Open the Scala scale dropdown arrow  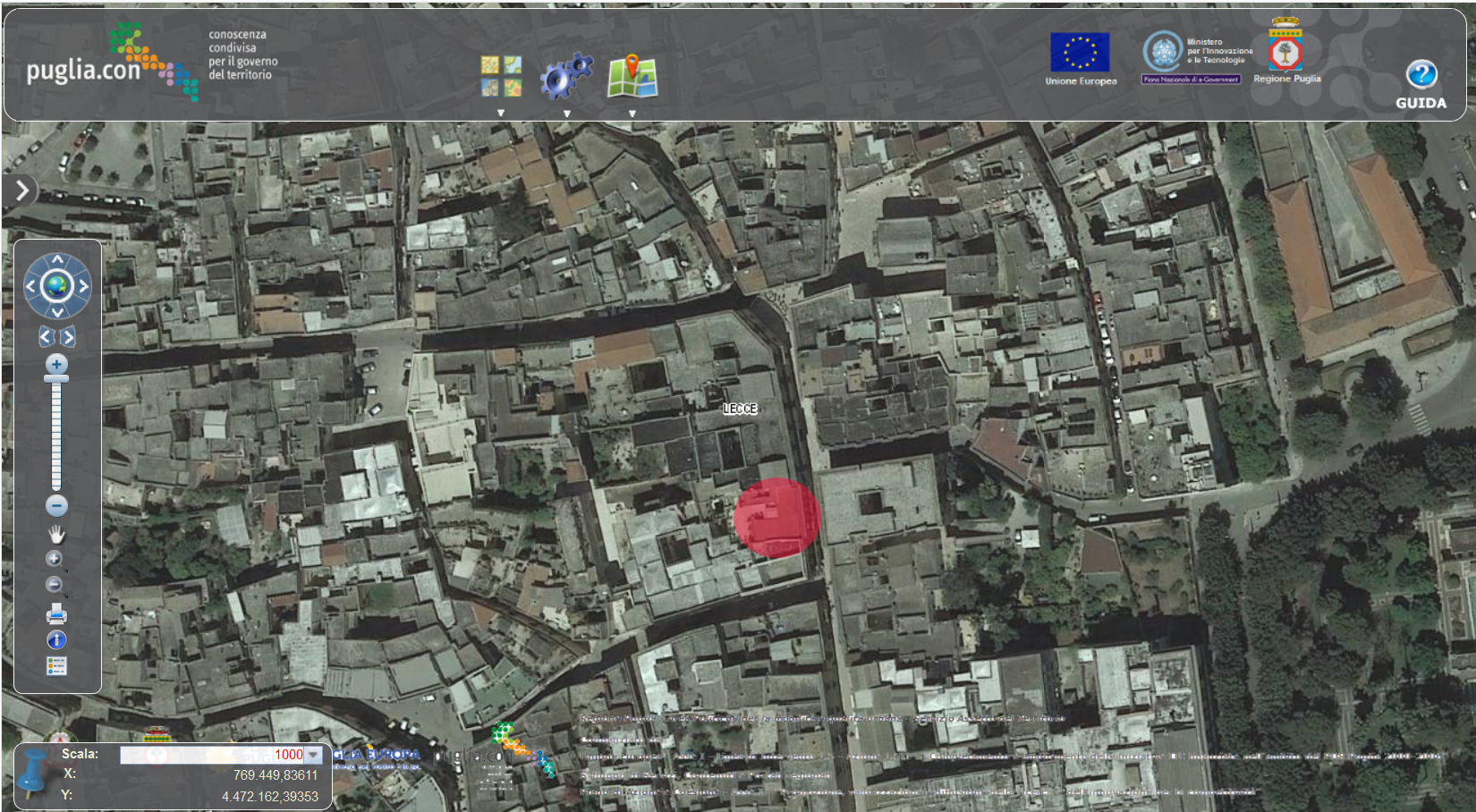[x=313, y=755]
